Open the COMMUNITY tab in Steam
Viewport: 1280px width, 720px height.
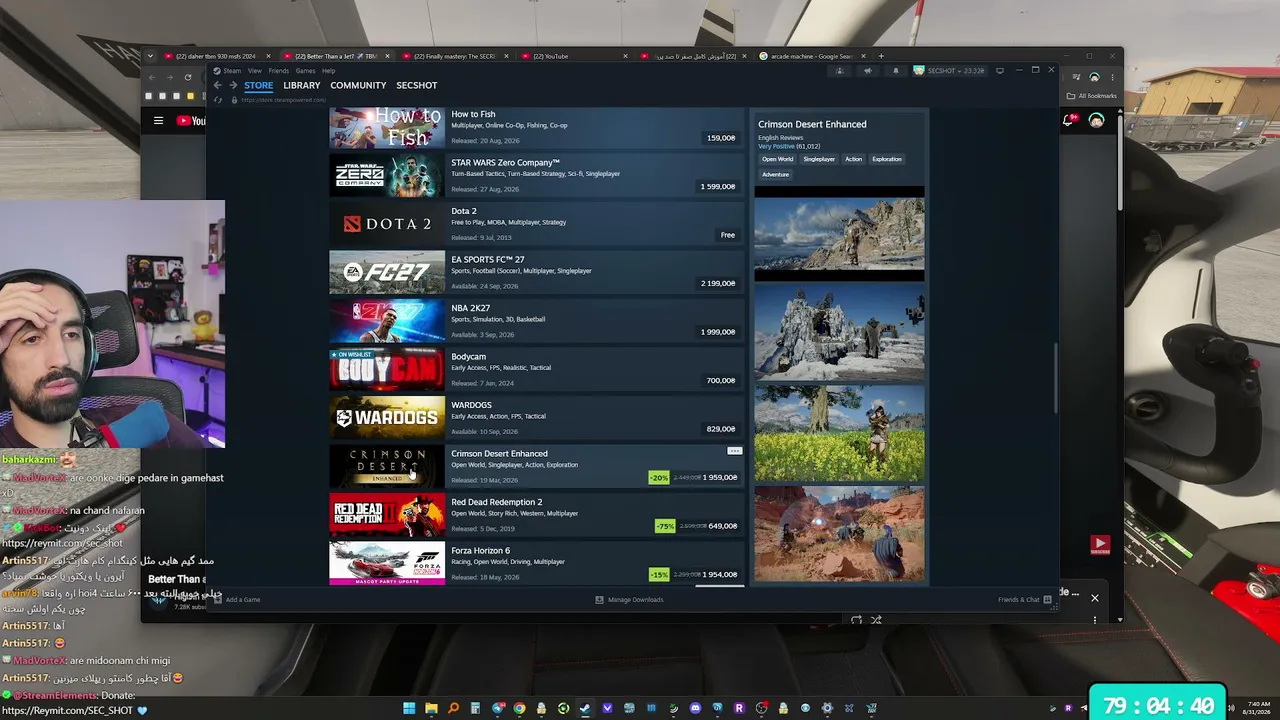click(358, 85)
